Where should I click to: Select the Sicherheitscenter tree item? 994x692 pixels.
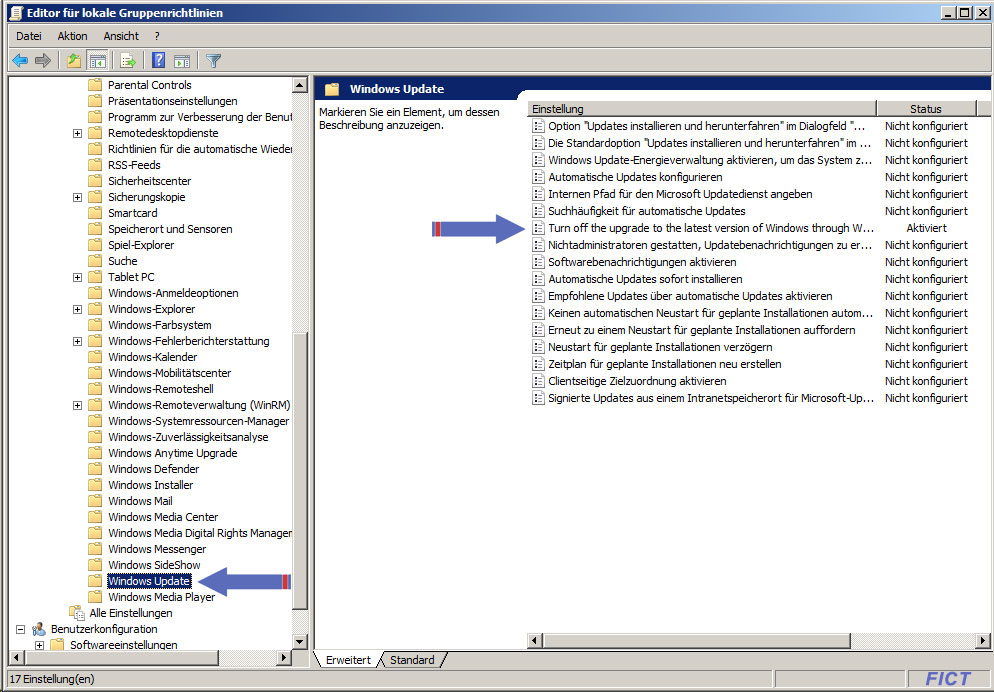[x=150, y=181]
